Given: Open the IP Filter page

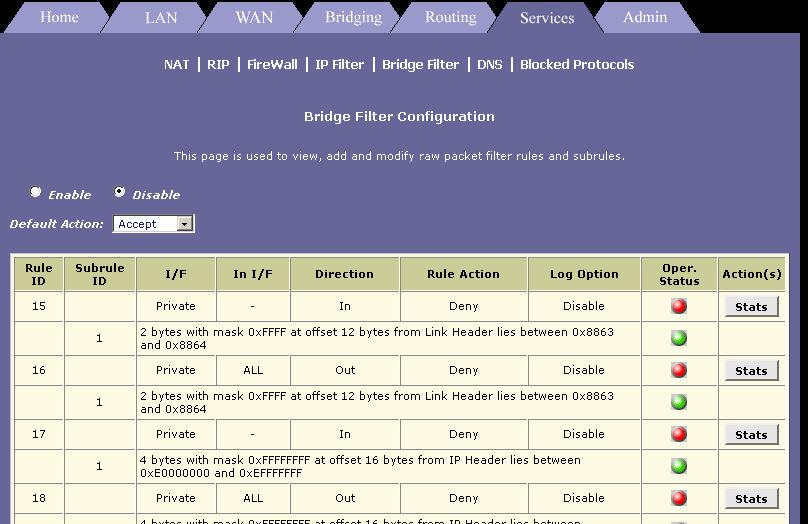Looking at the screenshot, I should pyautogui.click(x=340, y=64).
